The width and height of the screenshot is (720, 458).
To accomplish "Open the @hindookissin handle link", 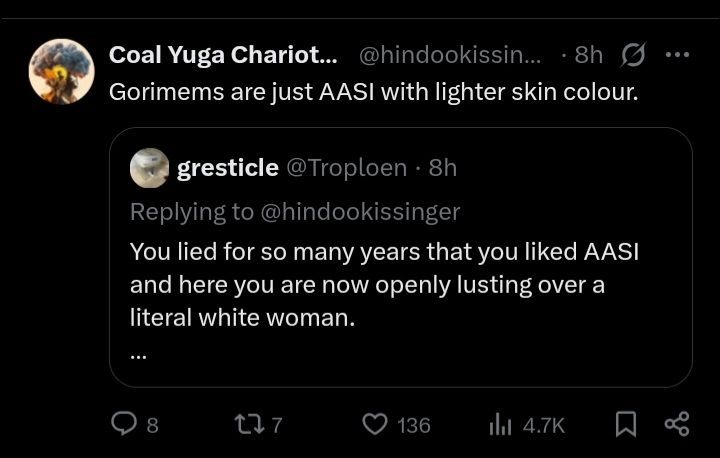I will [449, 55].
